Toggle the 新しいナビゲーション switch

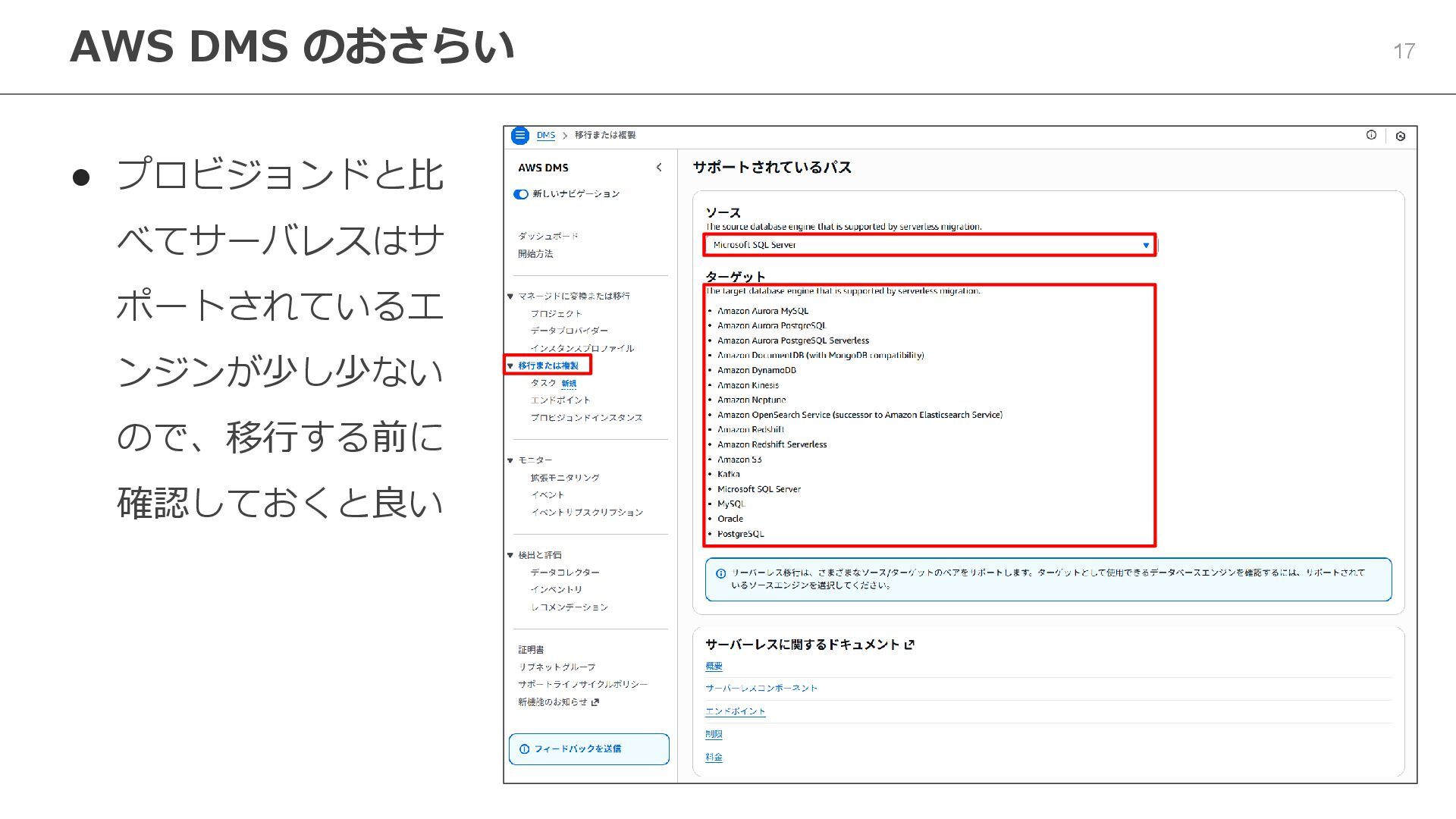click(521, 194)
